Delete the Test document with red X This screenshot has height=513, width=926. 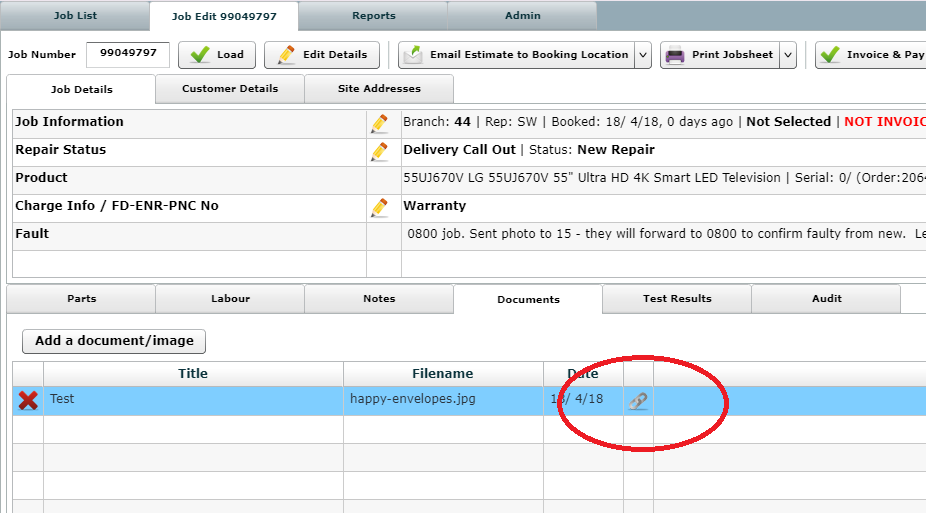coord(28,400)
